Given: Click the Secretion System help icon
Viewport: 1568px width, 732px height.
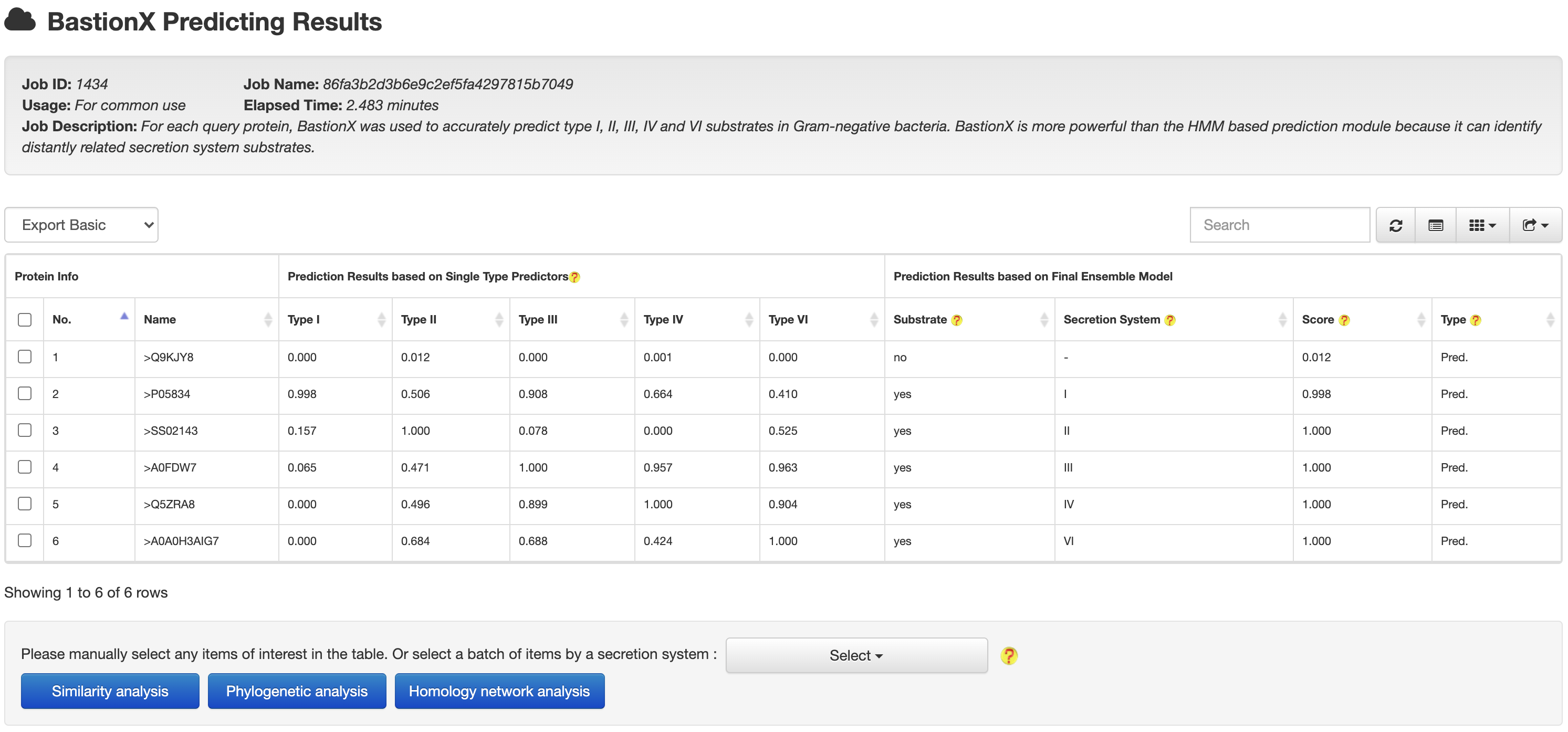Looking at the screenshot, I should pyautogui.click(x=1170, y=320).
